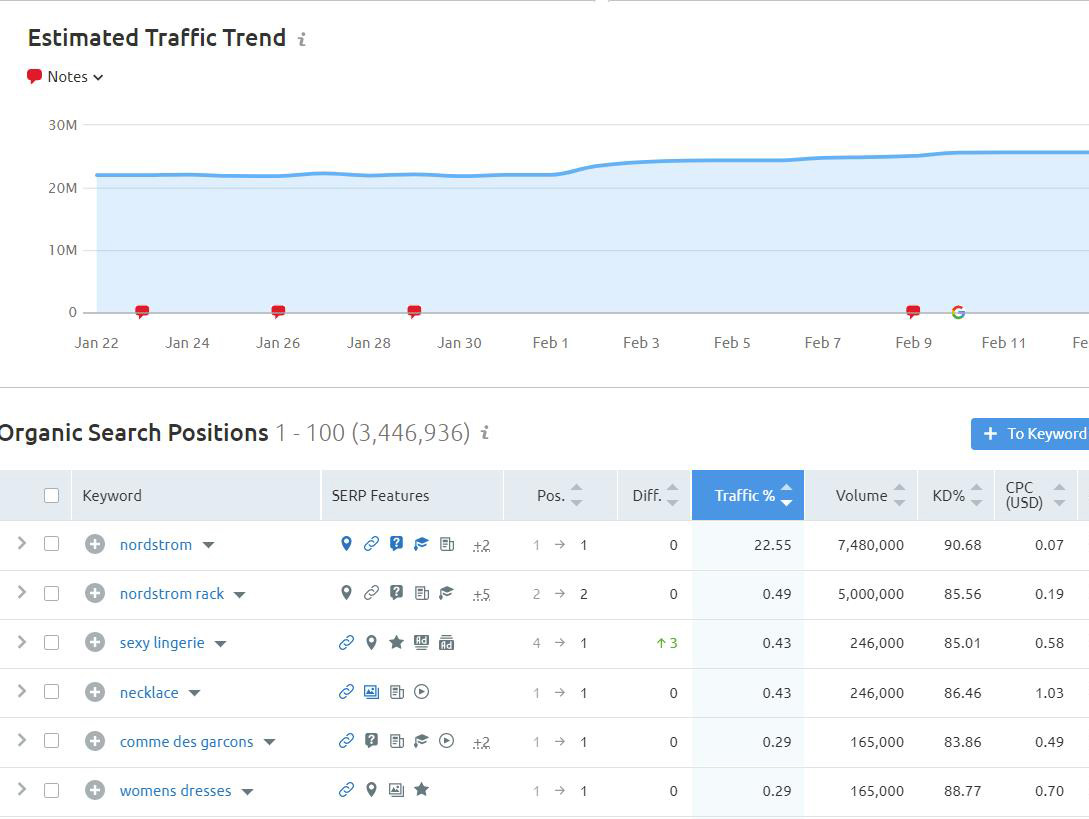Expand the nordstrom row details chevron
Viewport: 1089px width, 819px height.
tap(21, 543)
